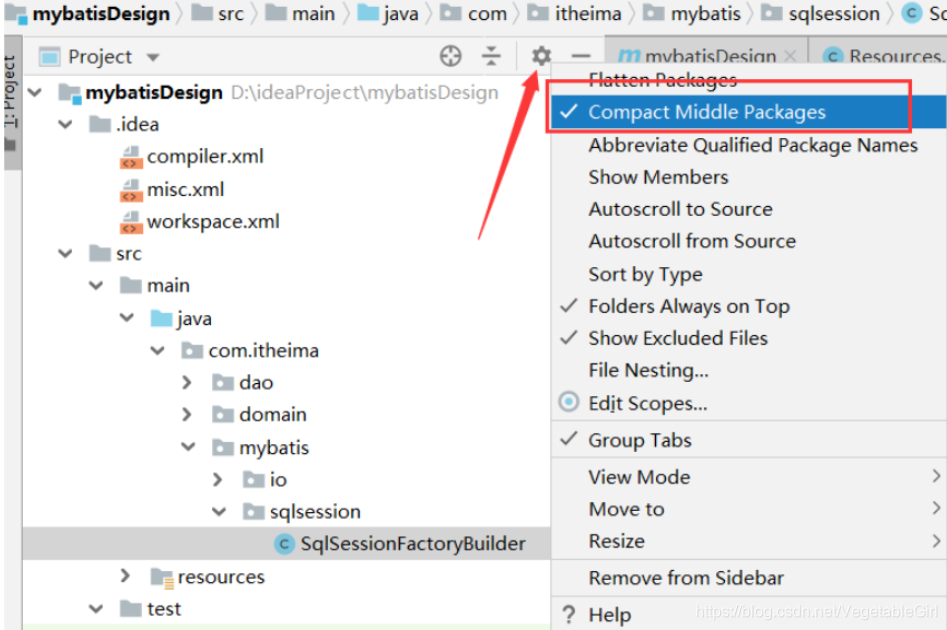
Task: Click the resources folder icon
Action: pyautogui.click(x=162, y=577)
